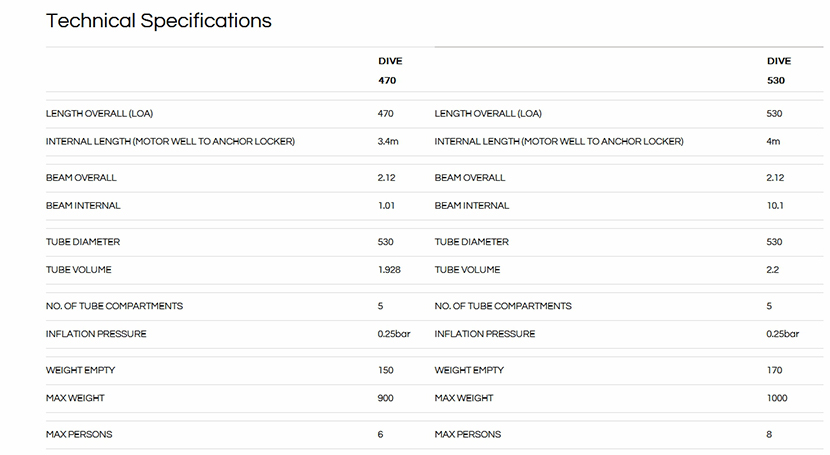
Task: Click the 470 length overall value
Action: (x=386, y=114)
